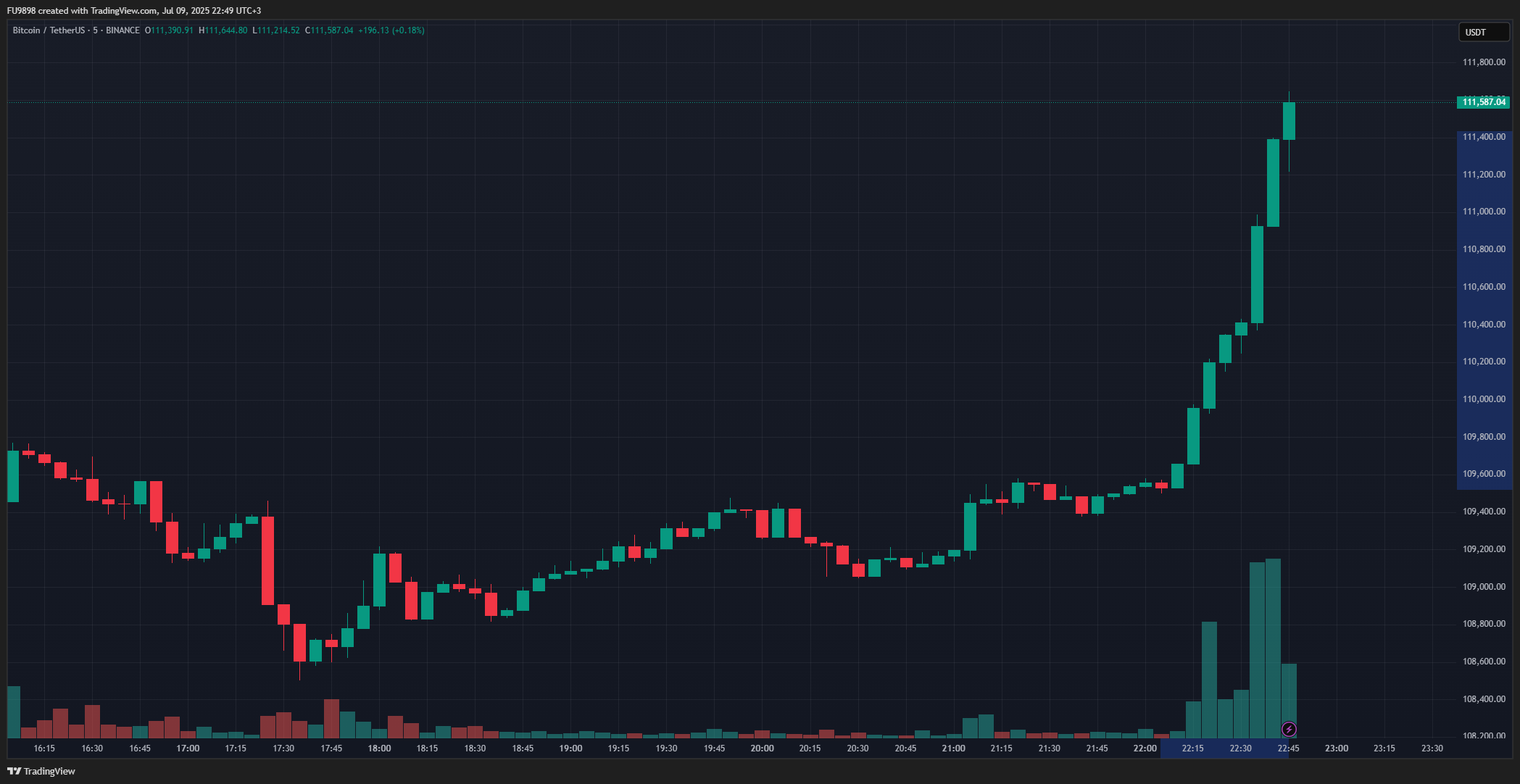Image resolution: width=1520 pixels, height=784 pixels.
Task: Click the latest green candle at top
Action: click(x=1289, y=121)
